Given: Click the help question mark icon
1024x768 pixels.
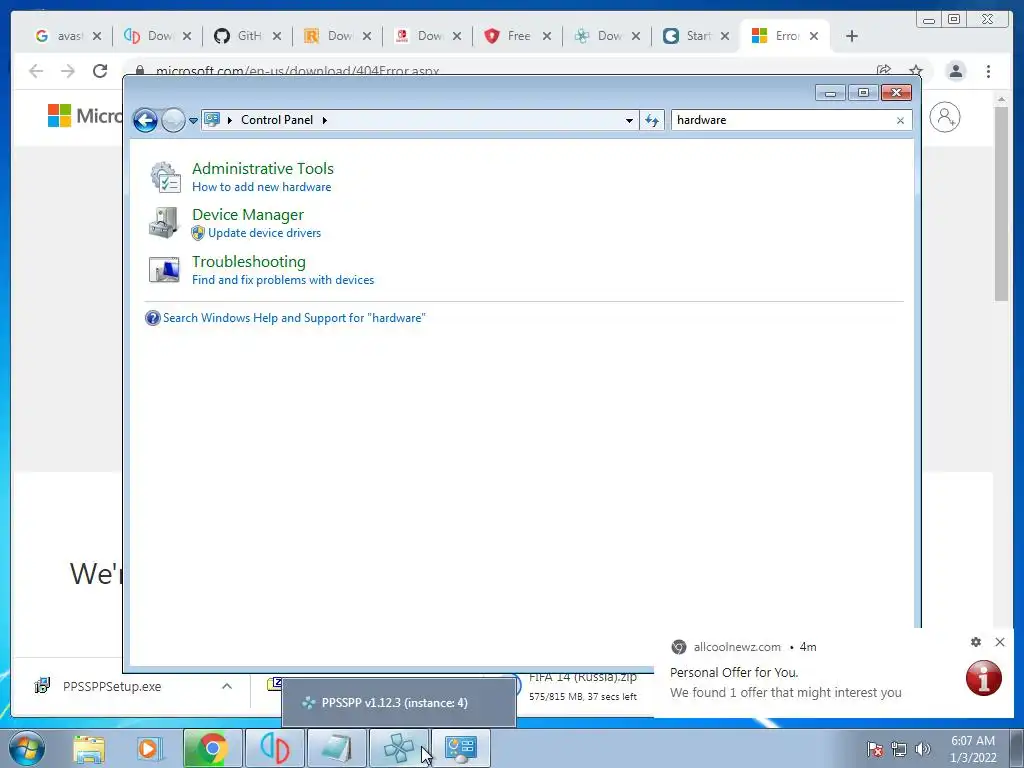Looking at the screenshot, I should (x=153, y=318).
